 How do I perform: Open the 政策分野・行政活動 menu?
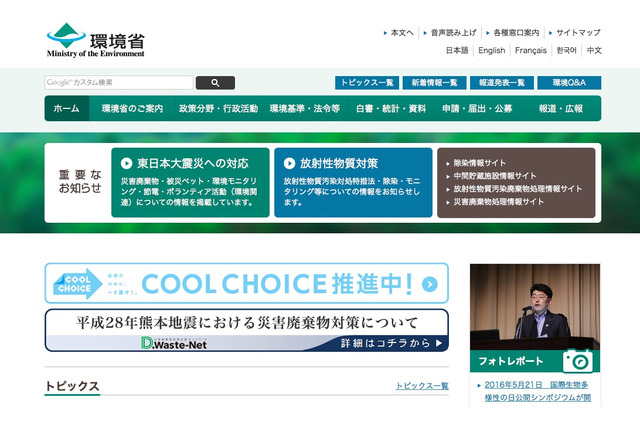click(218, 109)
